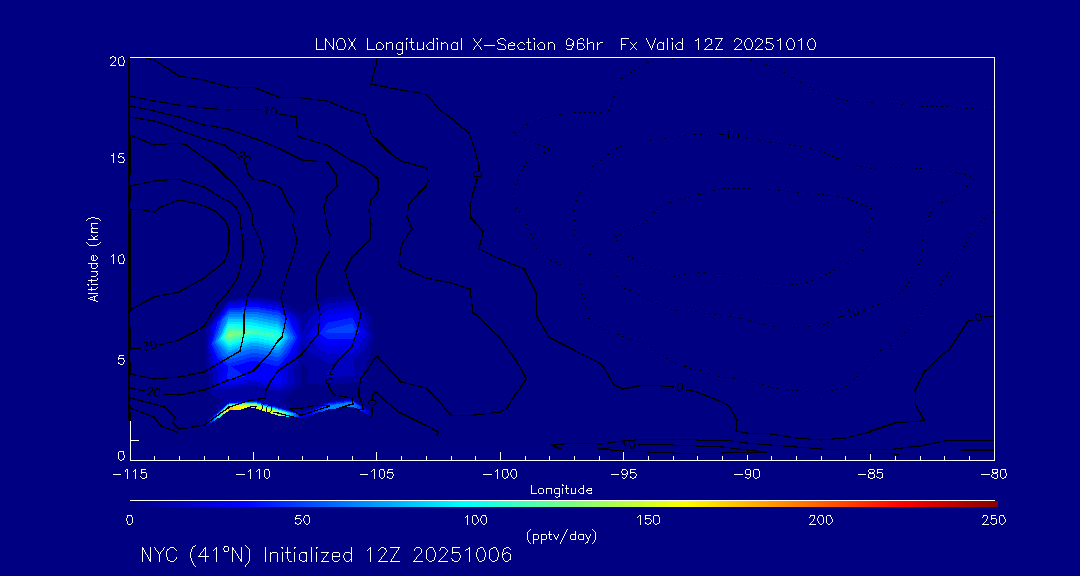Screen dimensions: 1080x576
Task: Click the "(pptv/day)" units label
Action: 561,536
